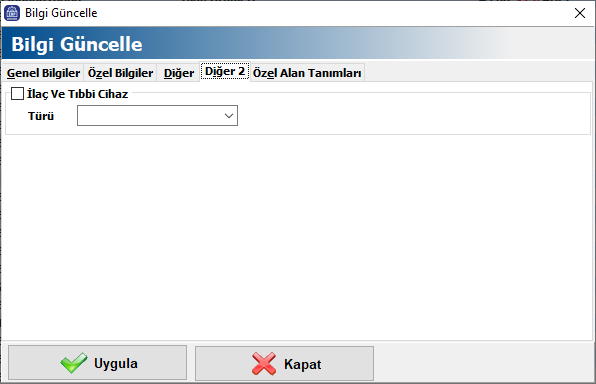Image resolution: width=596 pixels, height=384 pixels.
Task: Click the blue Bilgi Güncelle header banner
Action: click(x=298, y=44)
